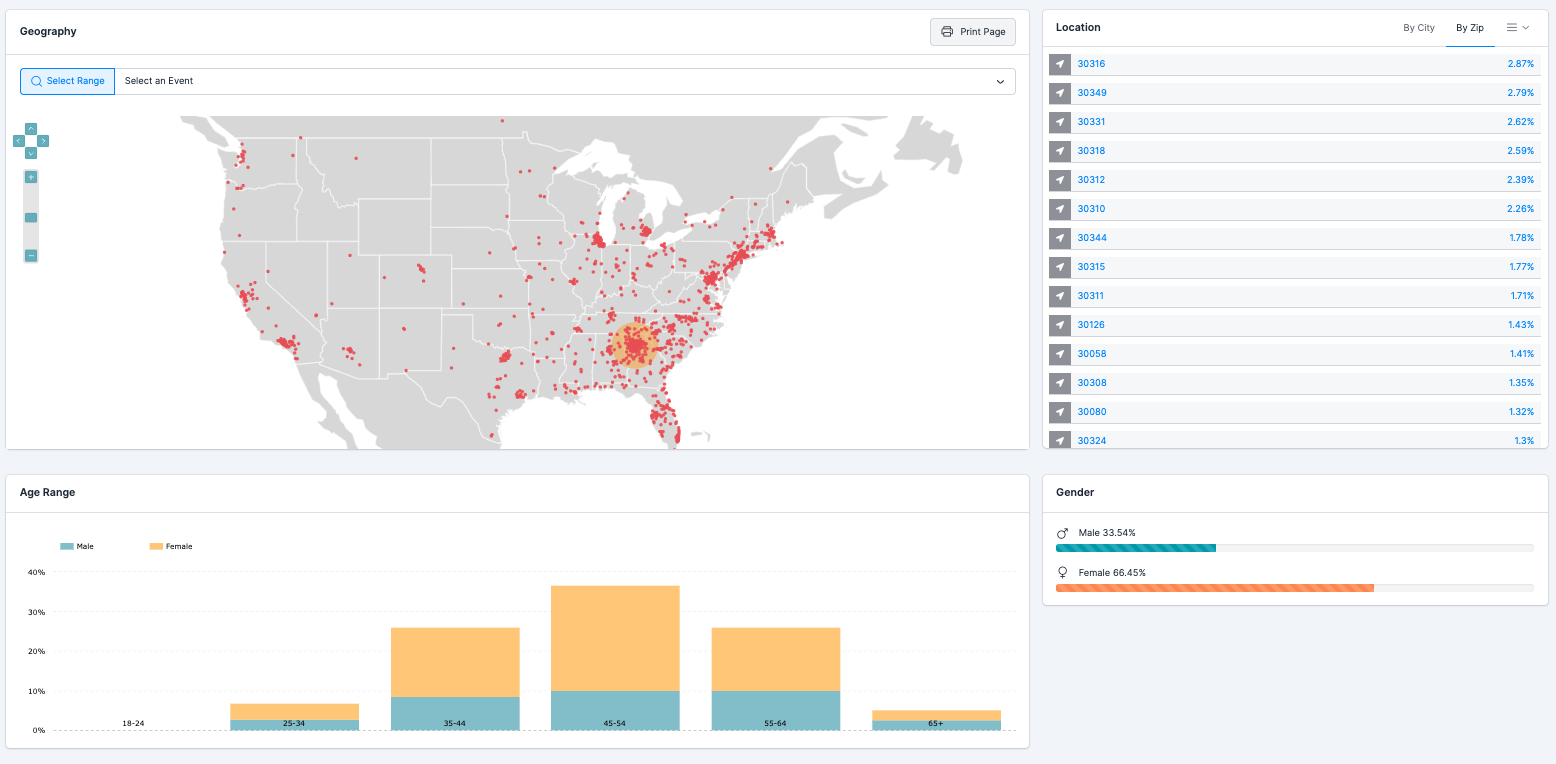Switch to the By City tab
The width and height of the screenshot is (1556, 764).
[x=1419, y=27]
